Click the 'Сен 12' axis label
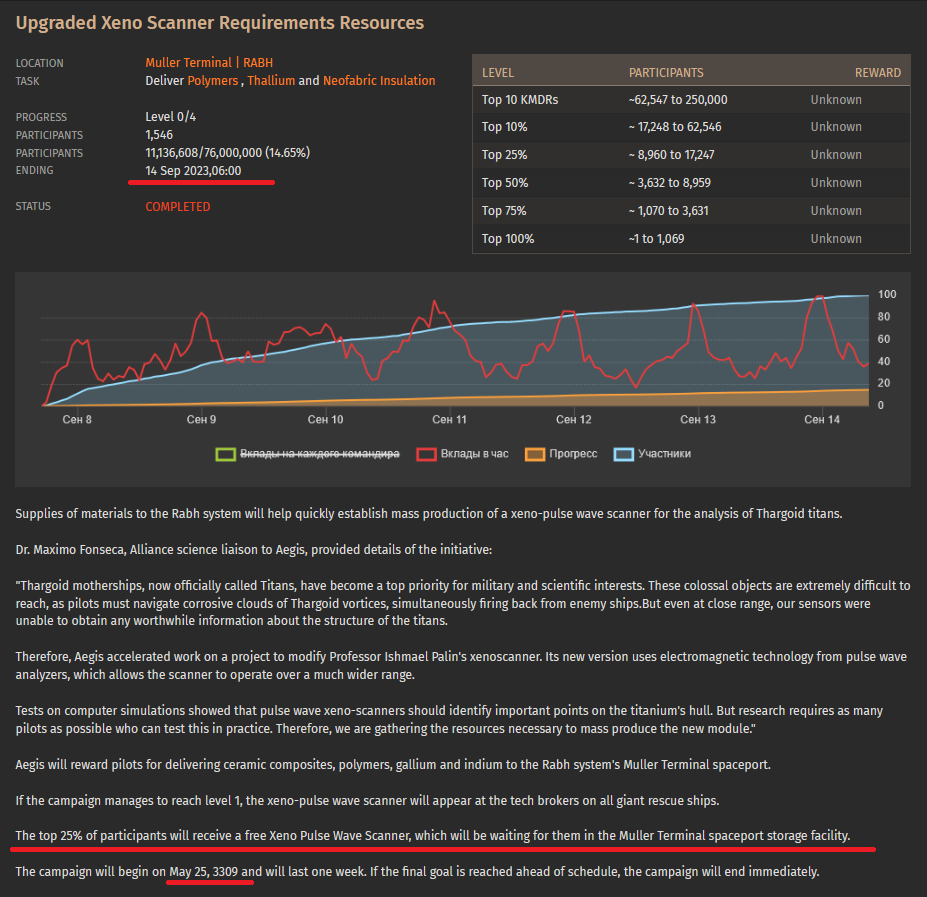 pyautogui.click(x=573, y=419)
